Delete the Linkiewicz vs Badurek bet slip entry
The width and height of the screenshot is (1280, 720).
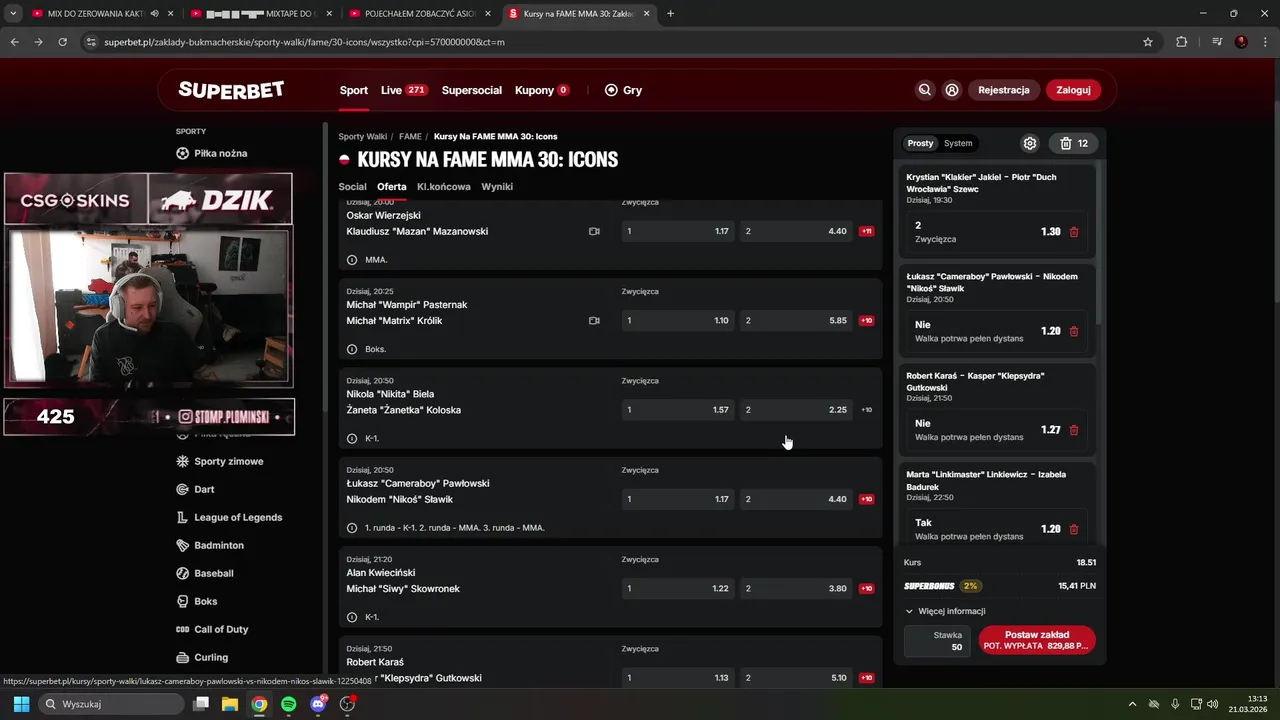click(1074, 529)
